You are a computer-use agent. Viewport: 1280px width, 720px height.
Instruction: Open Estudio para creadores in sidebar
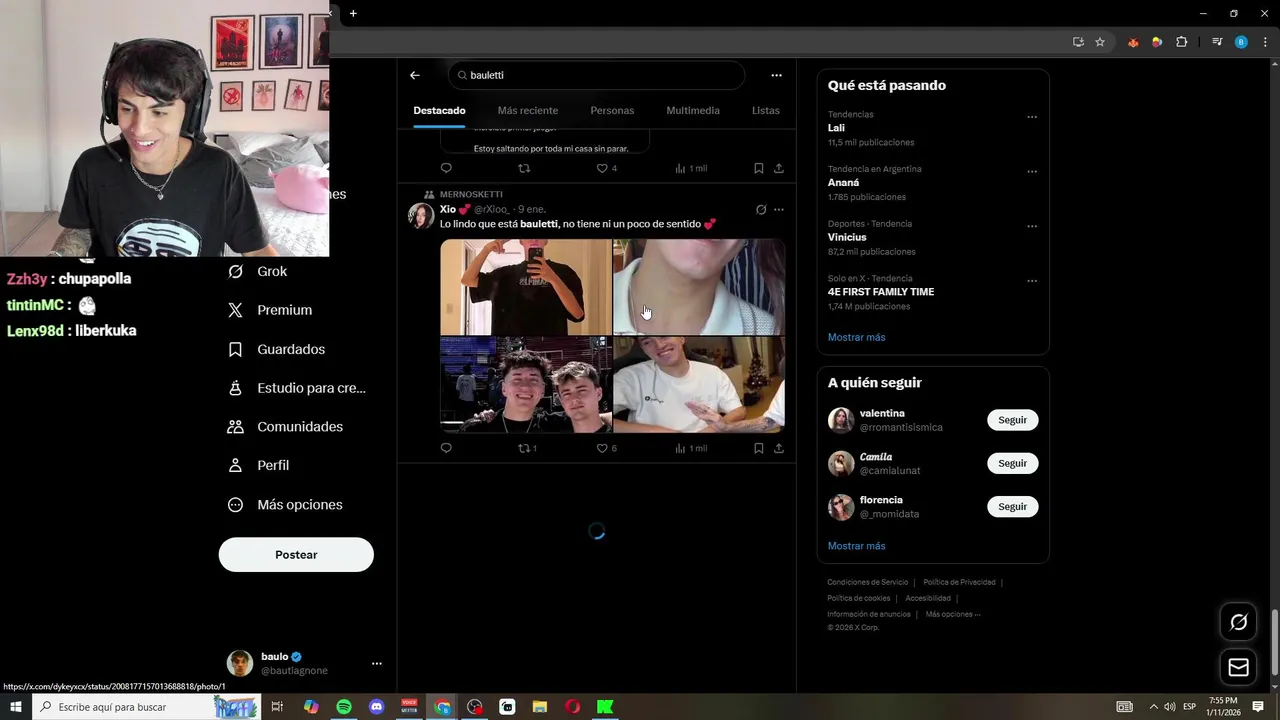pos(297,388)
